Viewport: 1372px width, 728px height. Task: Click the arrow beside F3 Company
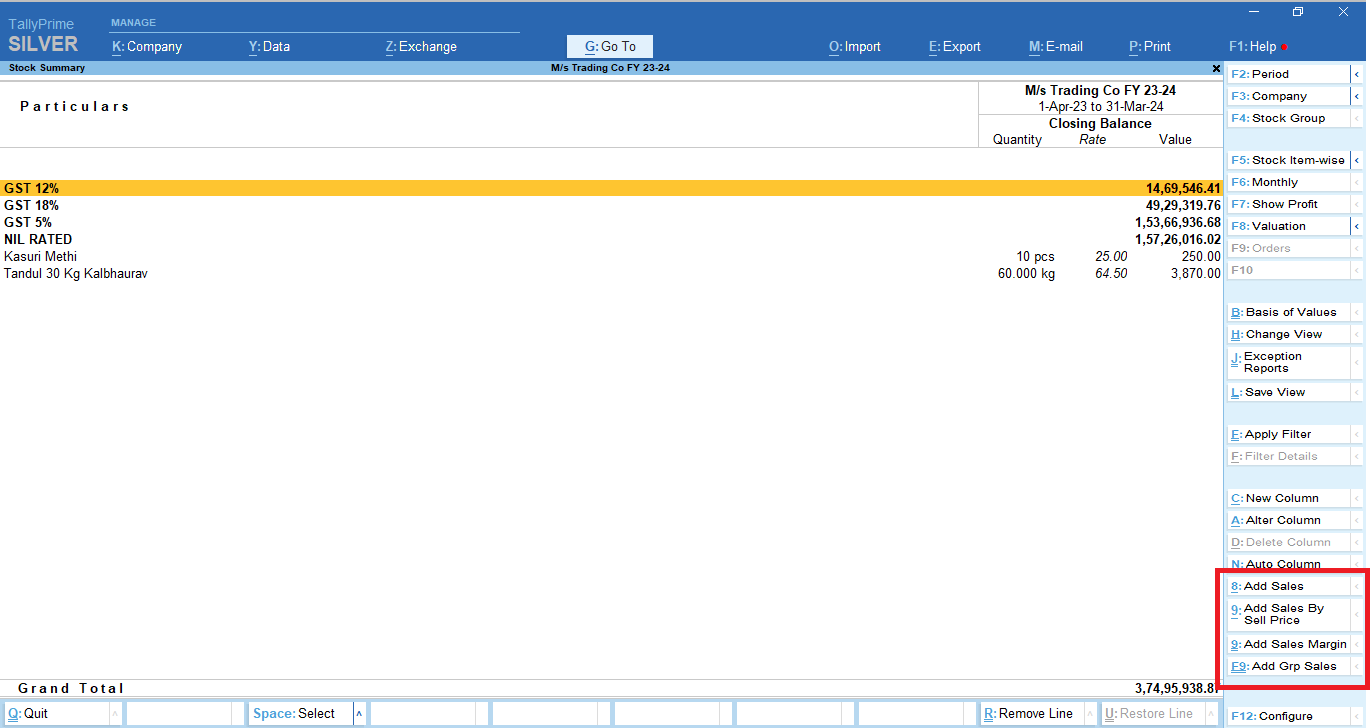point(1357,96)
